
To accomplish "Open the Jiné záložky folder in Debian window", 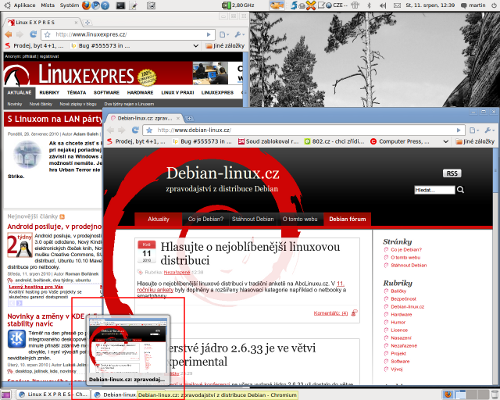I will click(x=475, y=142).
